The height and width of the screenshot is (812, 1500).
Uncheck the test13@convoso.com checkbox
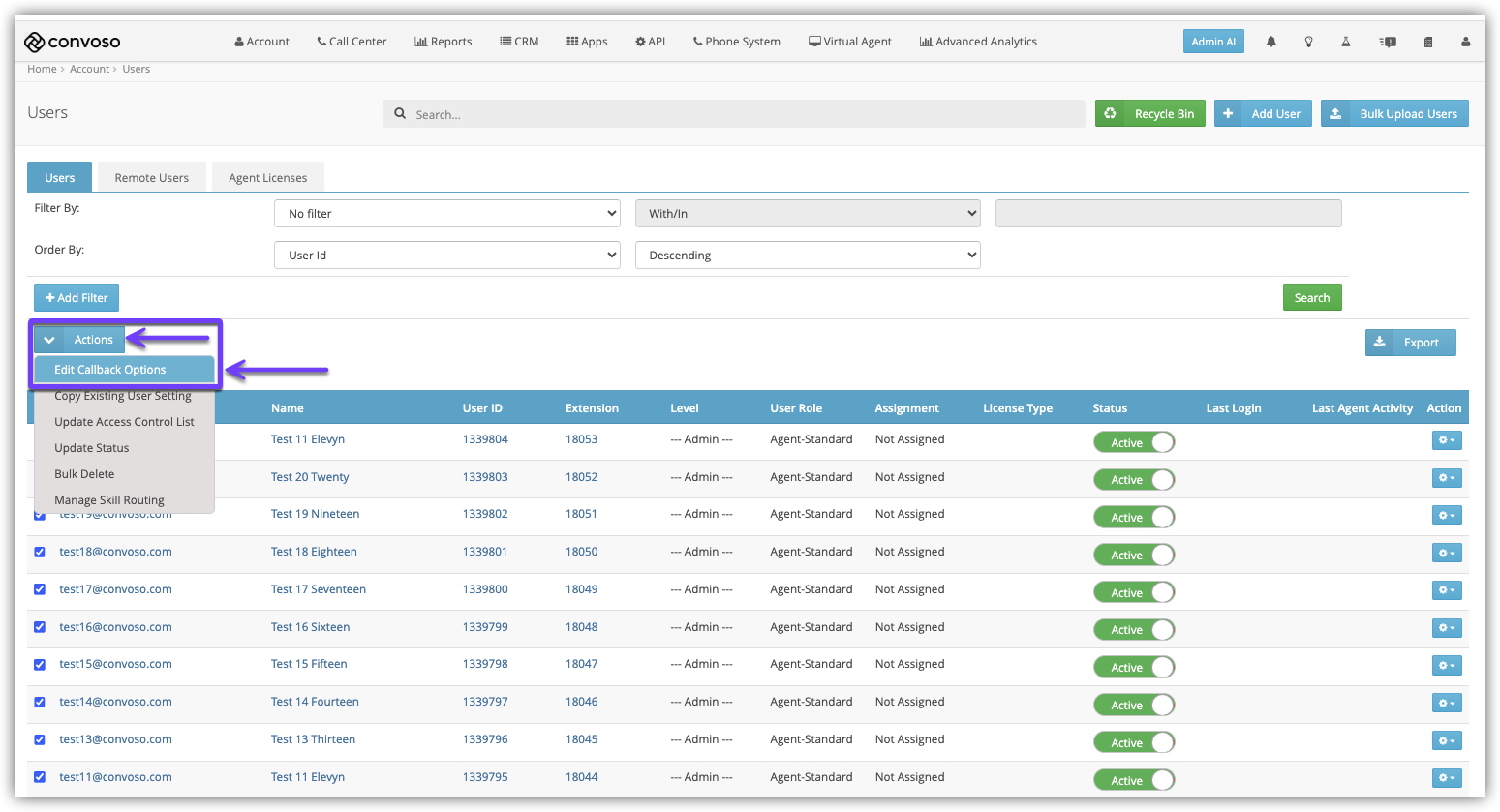40,739
